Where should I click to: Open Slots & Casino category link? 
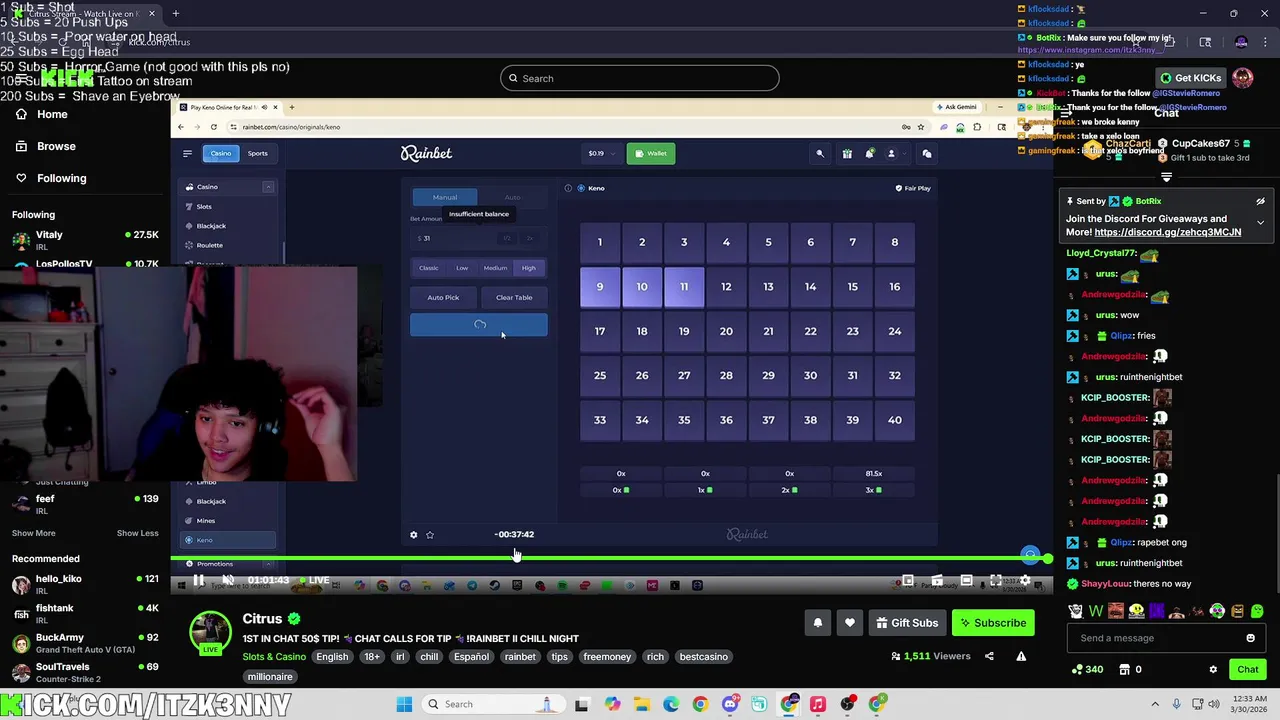tap(274, 657)
